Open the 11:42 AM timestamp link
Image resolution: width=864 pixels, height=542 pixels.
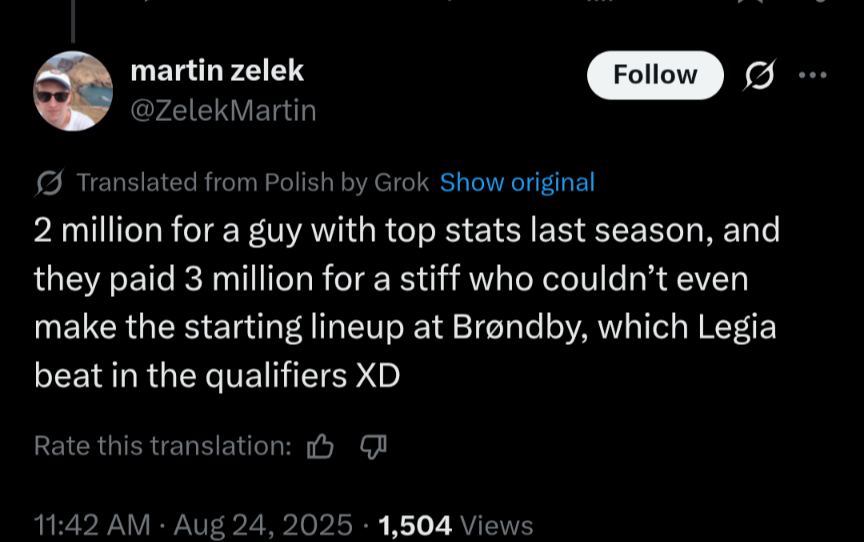[92, 524]
